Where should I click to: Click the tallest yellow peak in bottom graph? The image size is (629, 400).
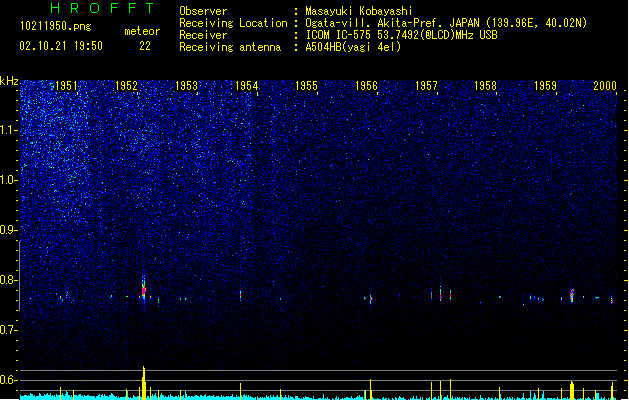144,383
